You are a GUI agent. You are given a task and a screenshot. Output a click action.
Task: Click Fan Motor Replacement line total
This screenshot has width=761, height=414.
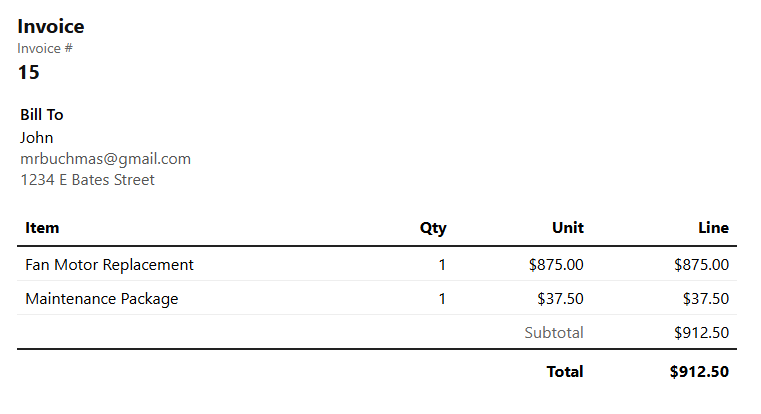pos(701,265)
